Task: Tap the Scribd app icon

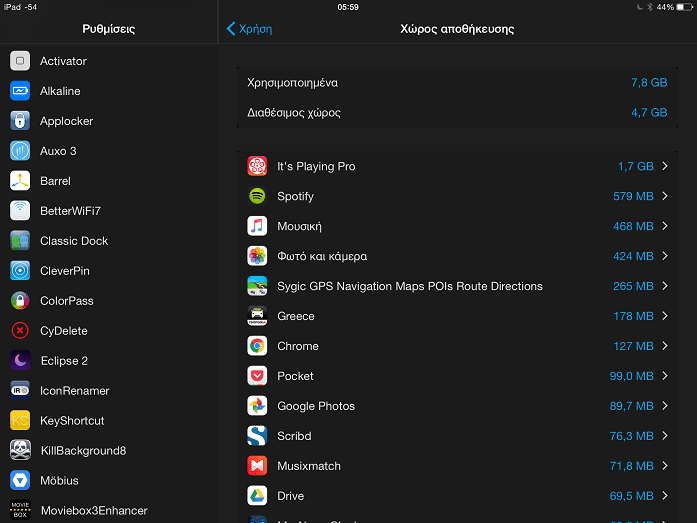Action: [x=257, y=436]
